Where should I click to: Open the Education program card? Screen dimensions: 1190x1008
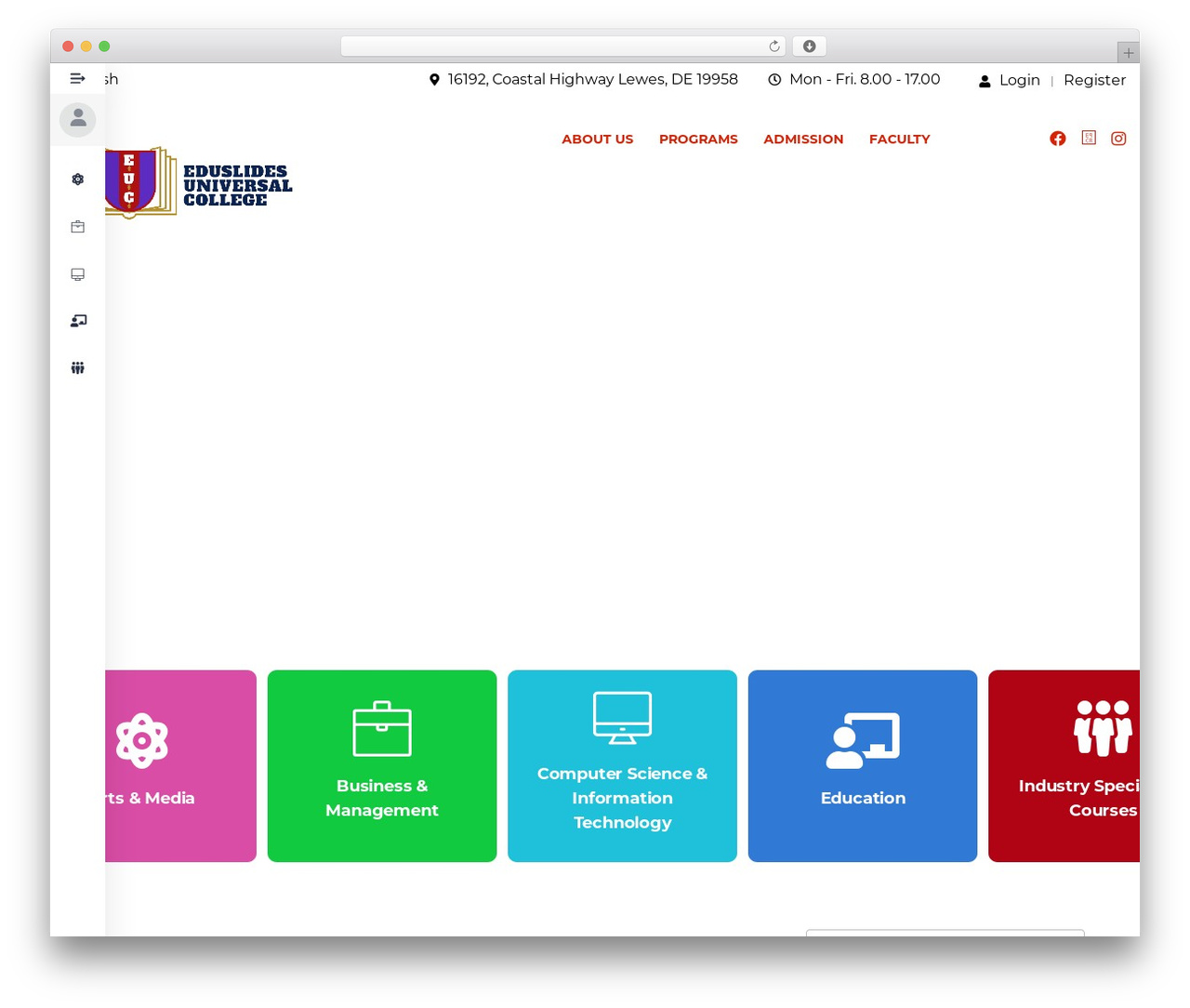click(863, 766)
